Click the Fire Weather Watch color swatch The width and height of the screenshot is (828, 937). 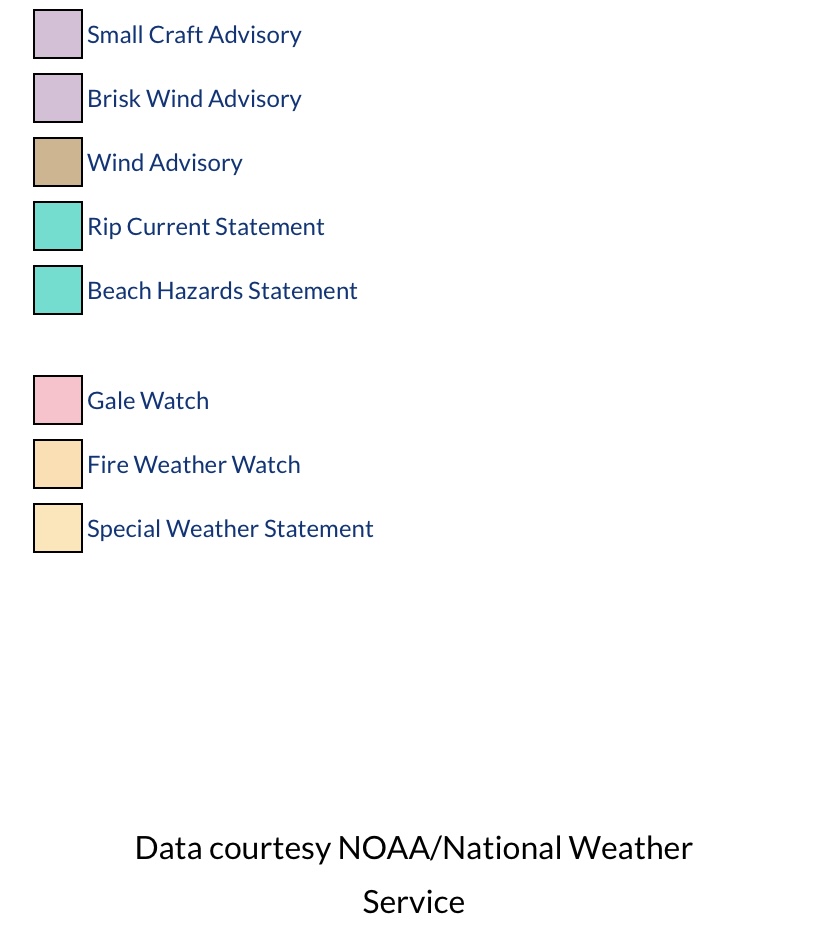tap(58, 464)
